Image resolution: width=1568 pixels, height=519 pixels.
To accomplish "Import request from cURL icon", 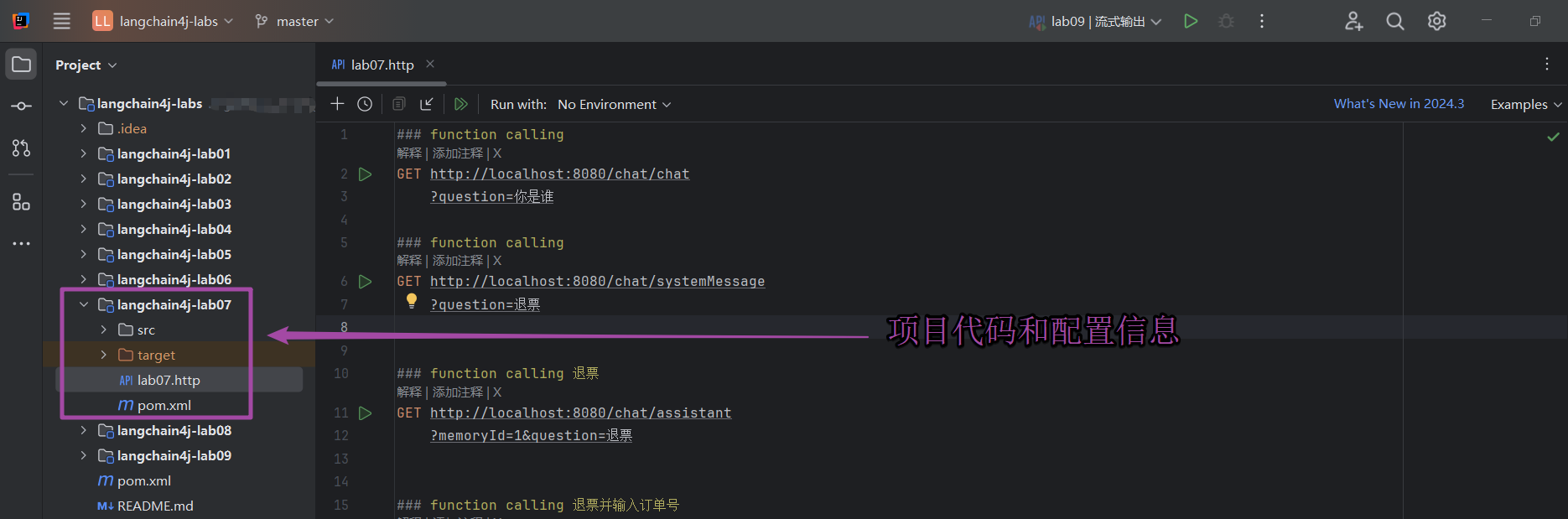I will [x=427, y=104].
